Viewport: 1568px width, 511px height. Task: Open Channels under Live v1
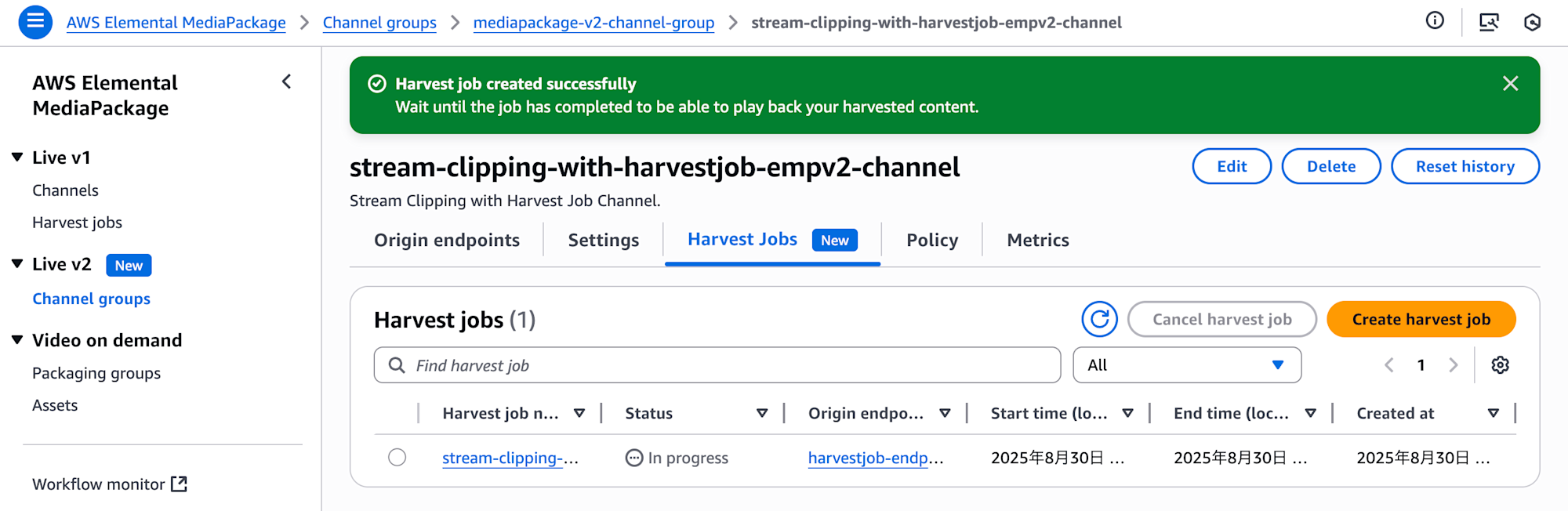coord(65,190)
